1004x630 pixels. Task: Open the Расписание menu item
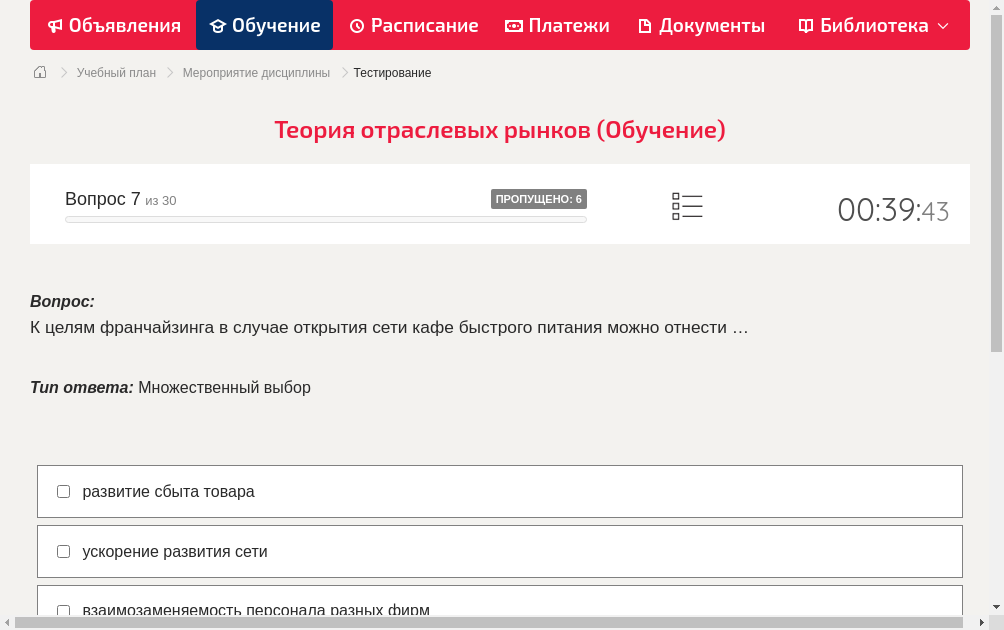click(414, 25)
